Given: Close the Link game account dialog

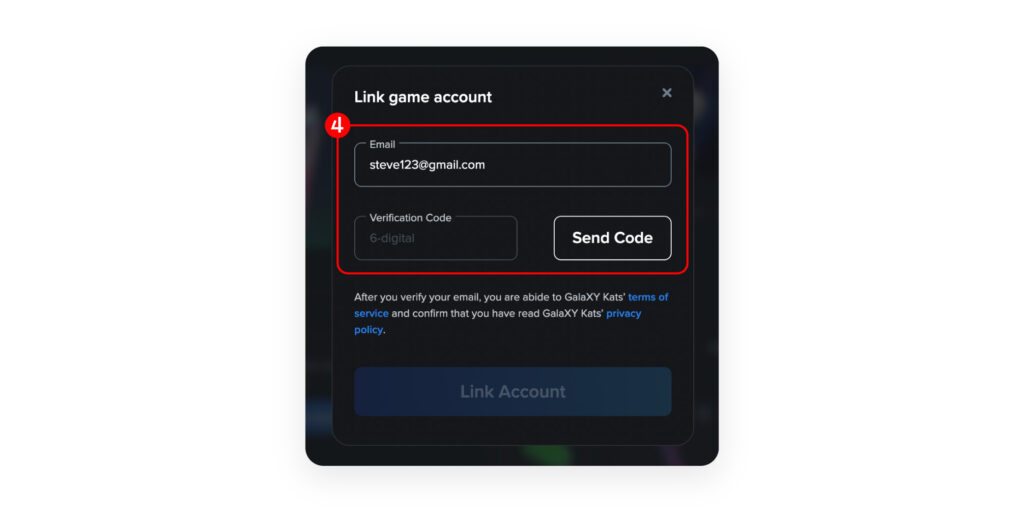Looking at the screenshot, I should tap(667, 93).
